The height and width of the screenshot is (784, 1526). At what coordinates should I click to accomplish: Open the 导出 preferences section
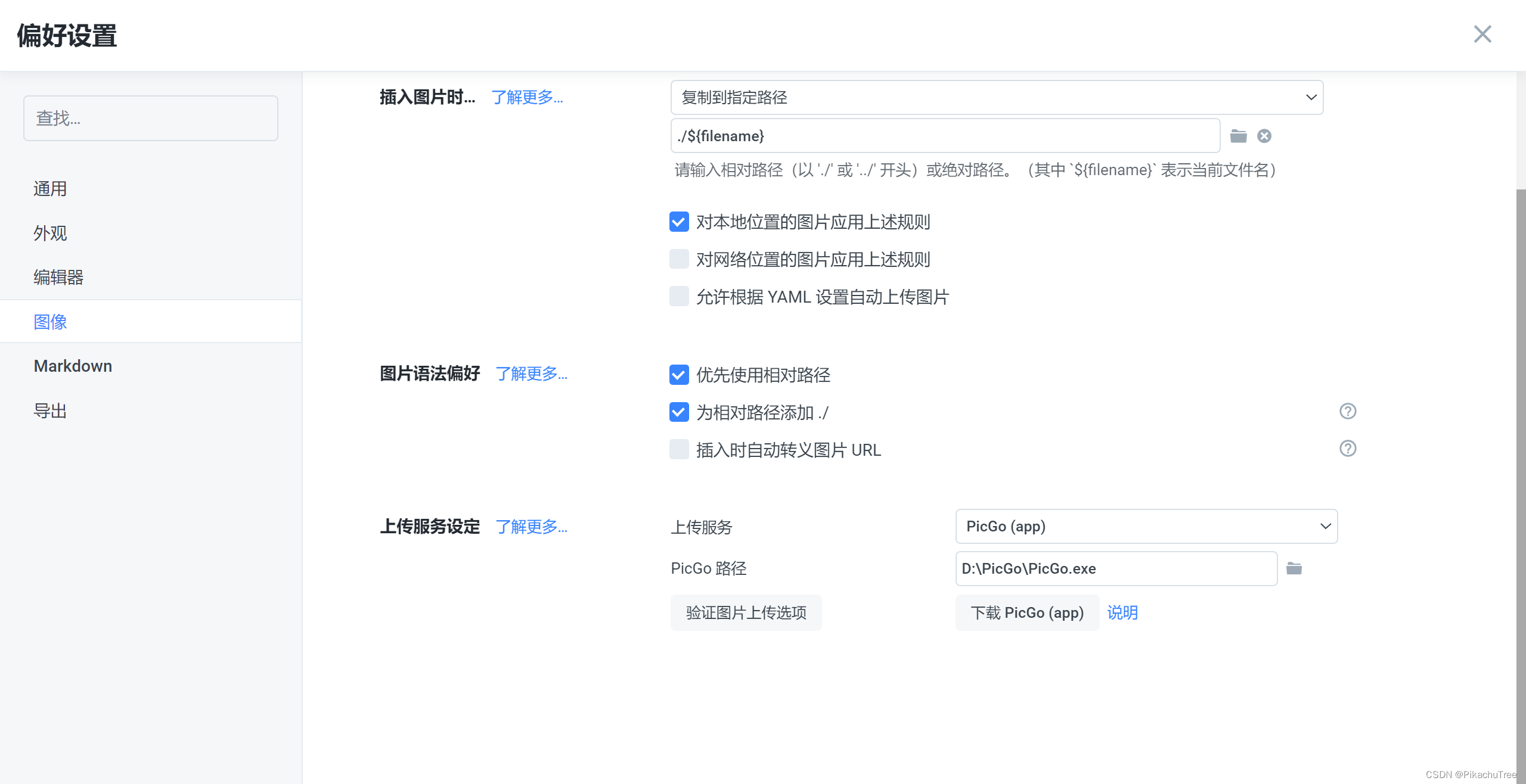[x=151, y=410]
